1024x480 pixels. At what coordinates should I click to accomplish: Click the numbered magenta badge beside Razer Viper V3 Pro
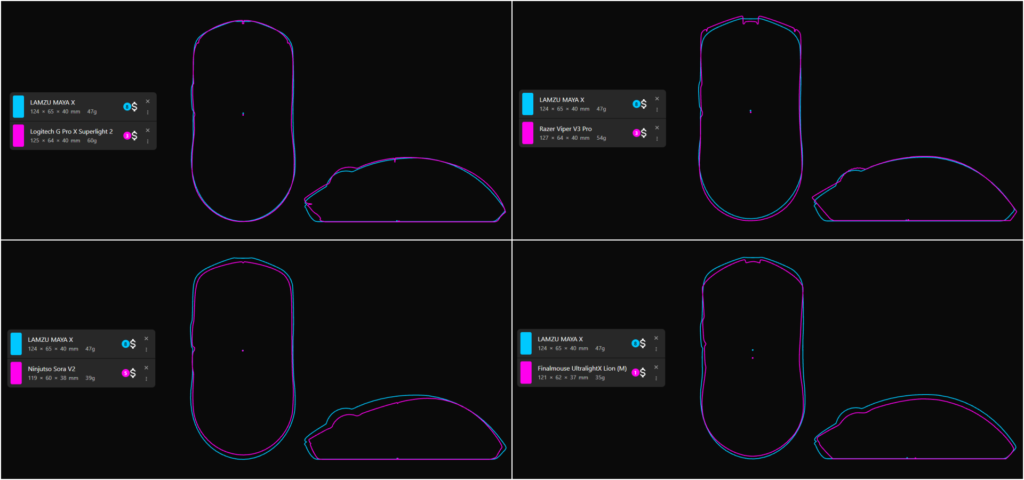point(636,133)
